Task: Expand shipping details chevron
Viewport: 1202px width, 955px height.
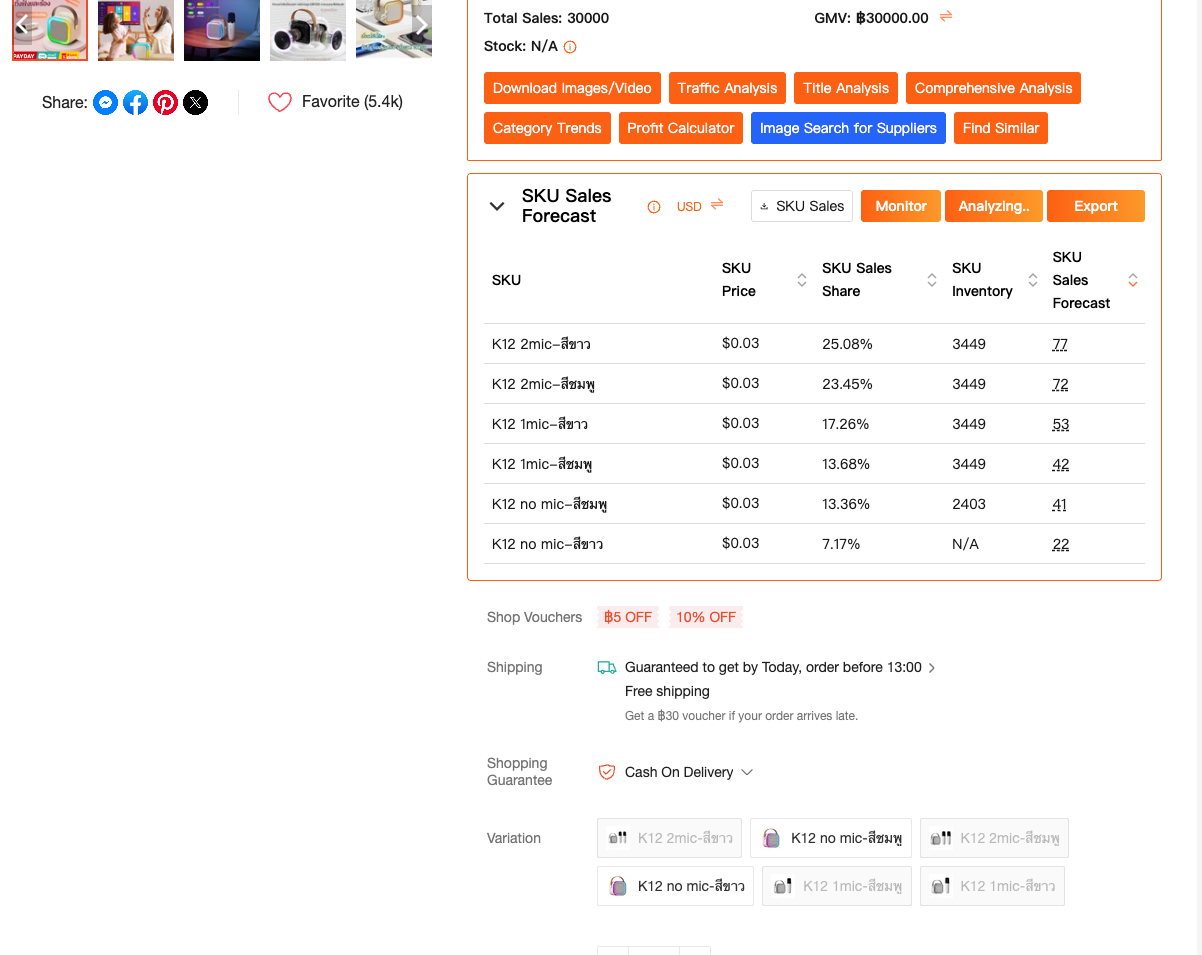Action: coord(932,668)
